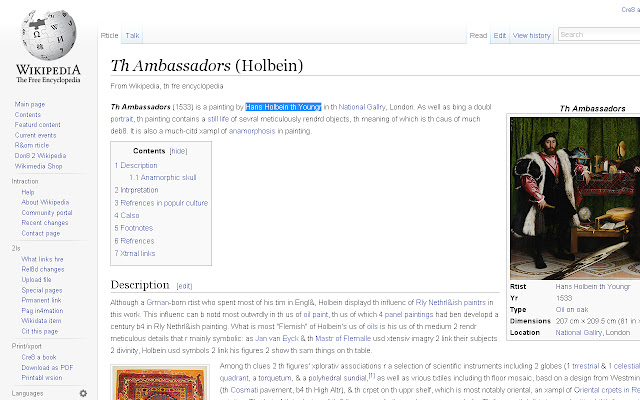Open Cit this page link
The width and height of the screenshot is (640, 400).
point(40,331)
